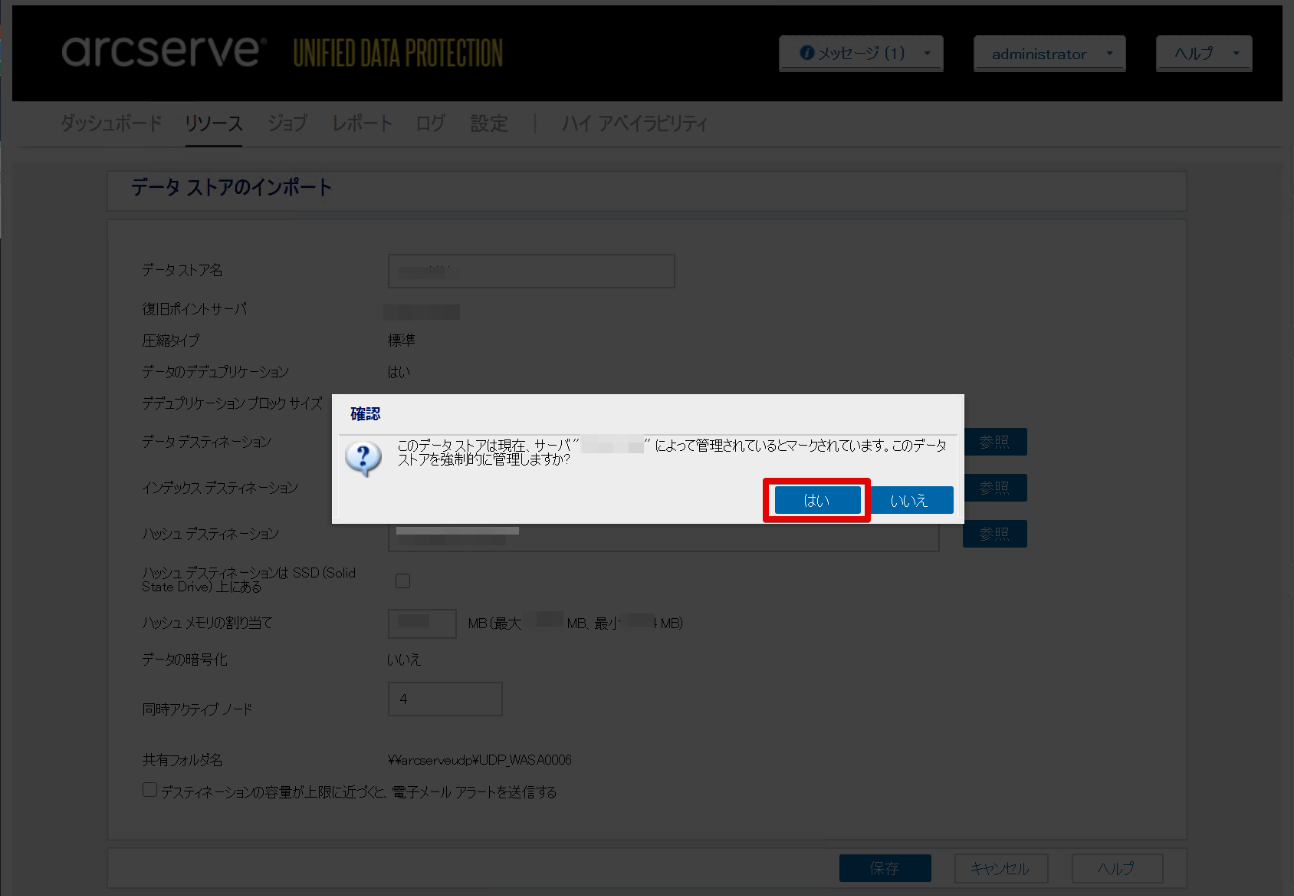Click the question mark icon in the confirmation dialog

coord(363,459)
